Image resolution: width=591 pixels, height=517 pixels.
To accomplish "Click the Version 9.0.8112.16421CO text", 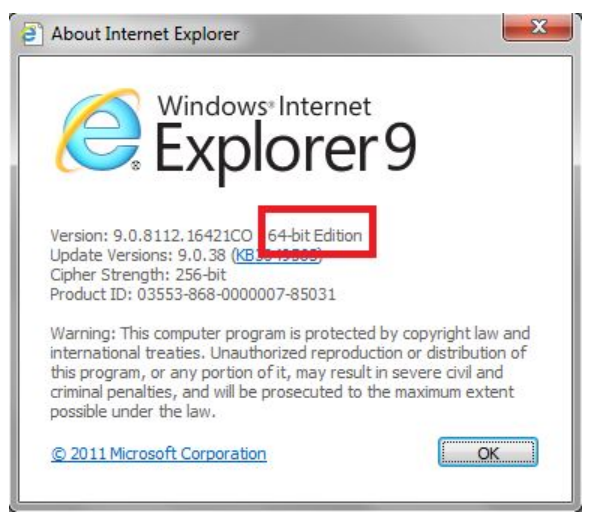I will [x=151, y=236].
